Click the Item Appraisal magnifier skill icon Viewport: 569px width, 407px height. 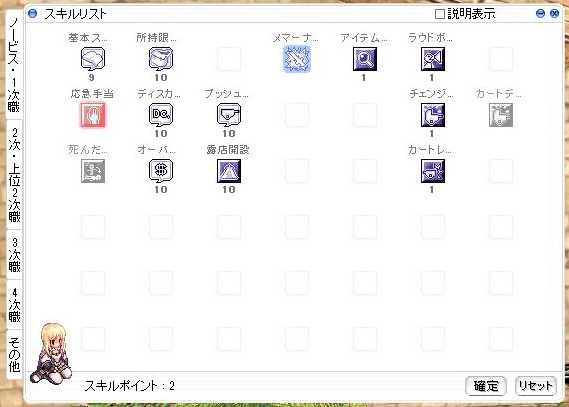pos(365,59)
